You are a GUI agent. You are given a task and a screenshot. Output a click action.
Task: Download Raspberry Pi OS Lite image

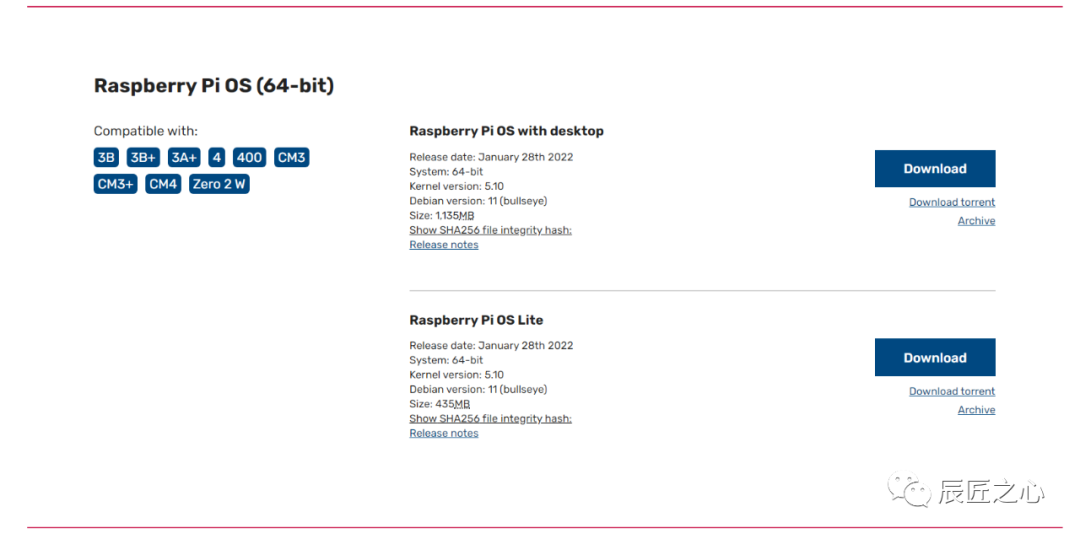[934, 358]
